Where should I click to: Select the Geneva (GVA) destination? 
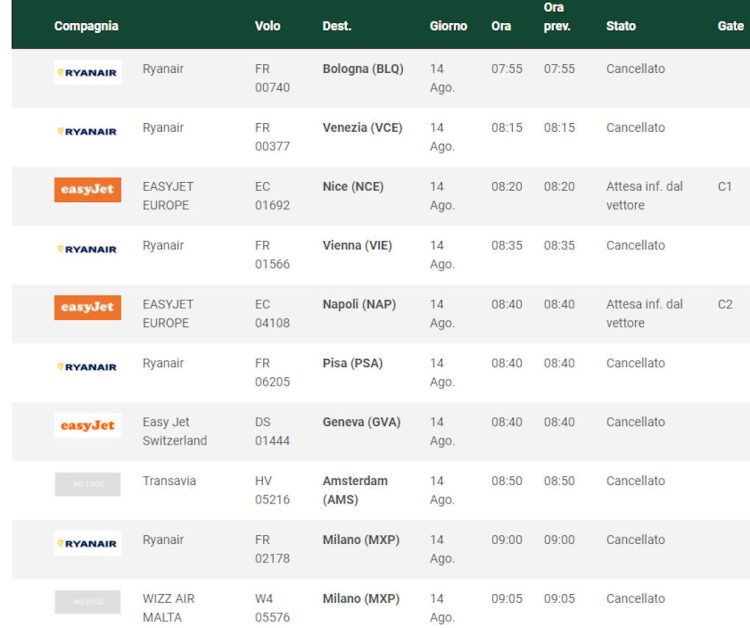361,422
